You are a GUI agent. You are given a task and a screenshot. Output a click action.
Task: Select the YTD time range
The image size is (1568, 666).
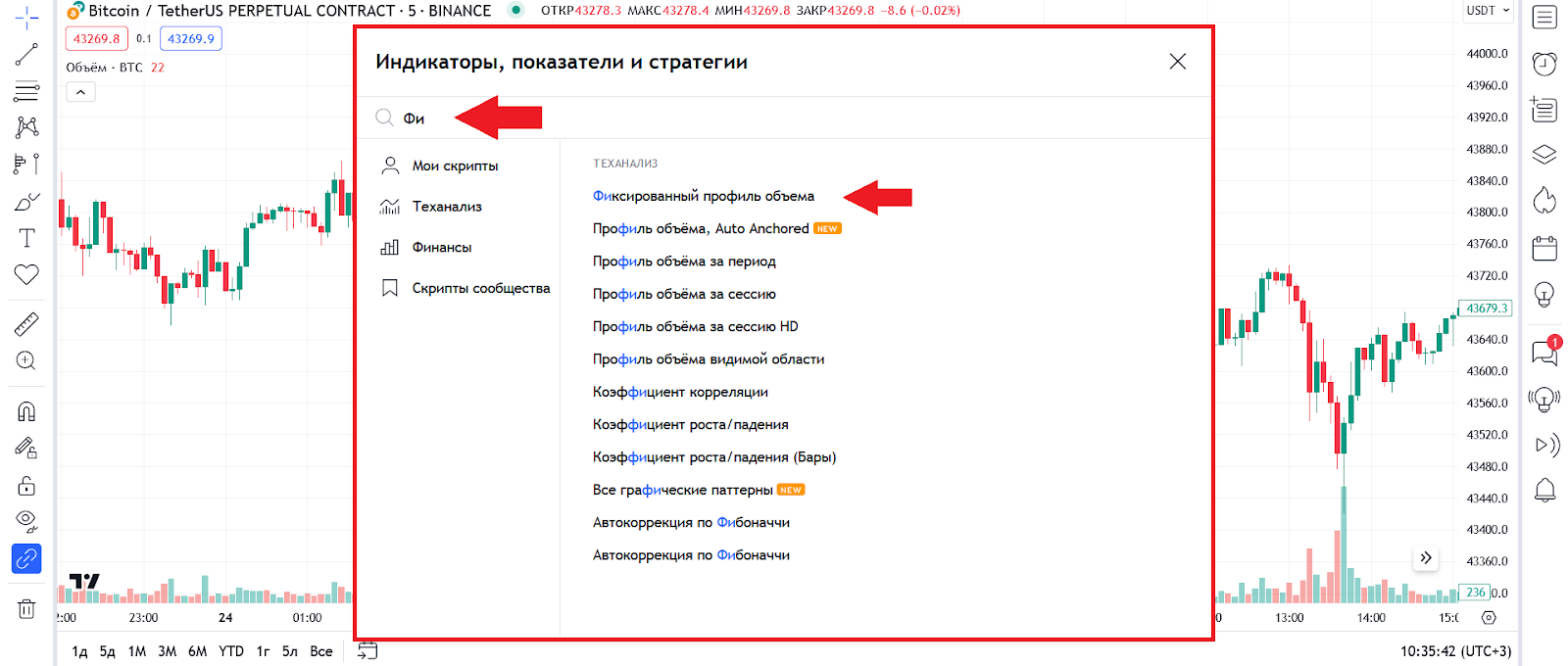[x=231, y=651]
